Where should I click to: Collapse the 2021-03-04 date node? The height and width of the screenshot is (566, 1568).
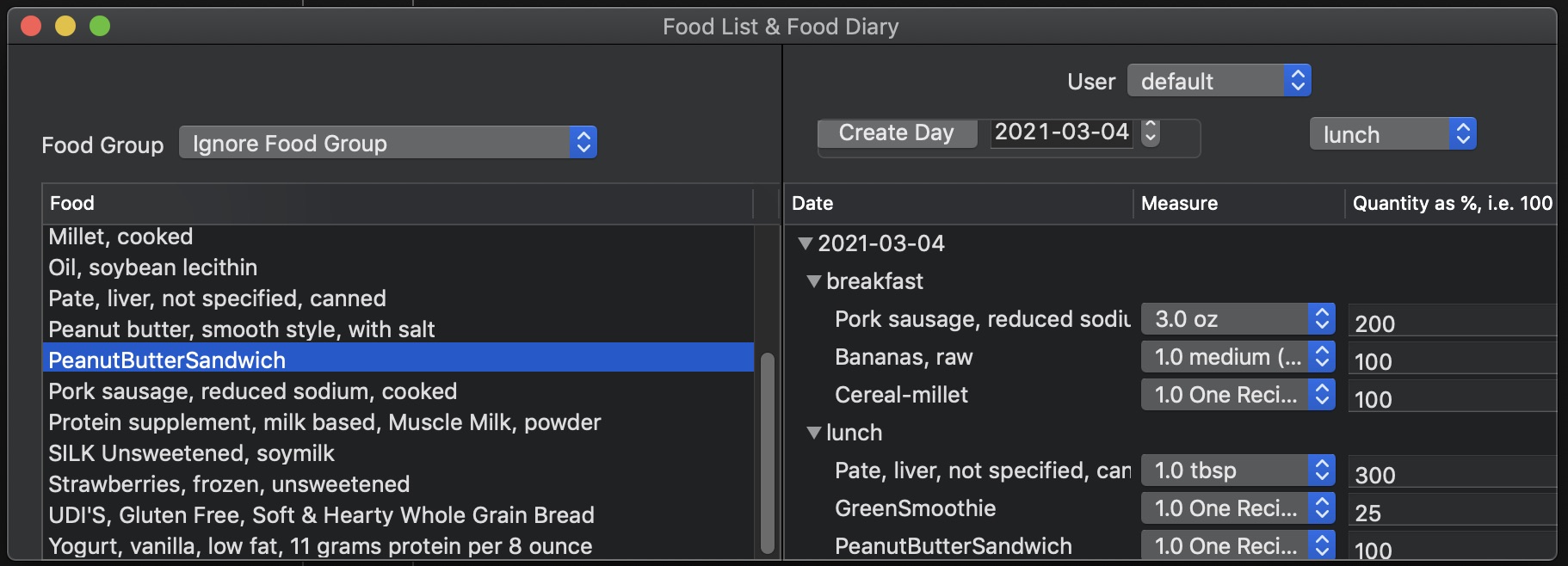pos(806,243)
